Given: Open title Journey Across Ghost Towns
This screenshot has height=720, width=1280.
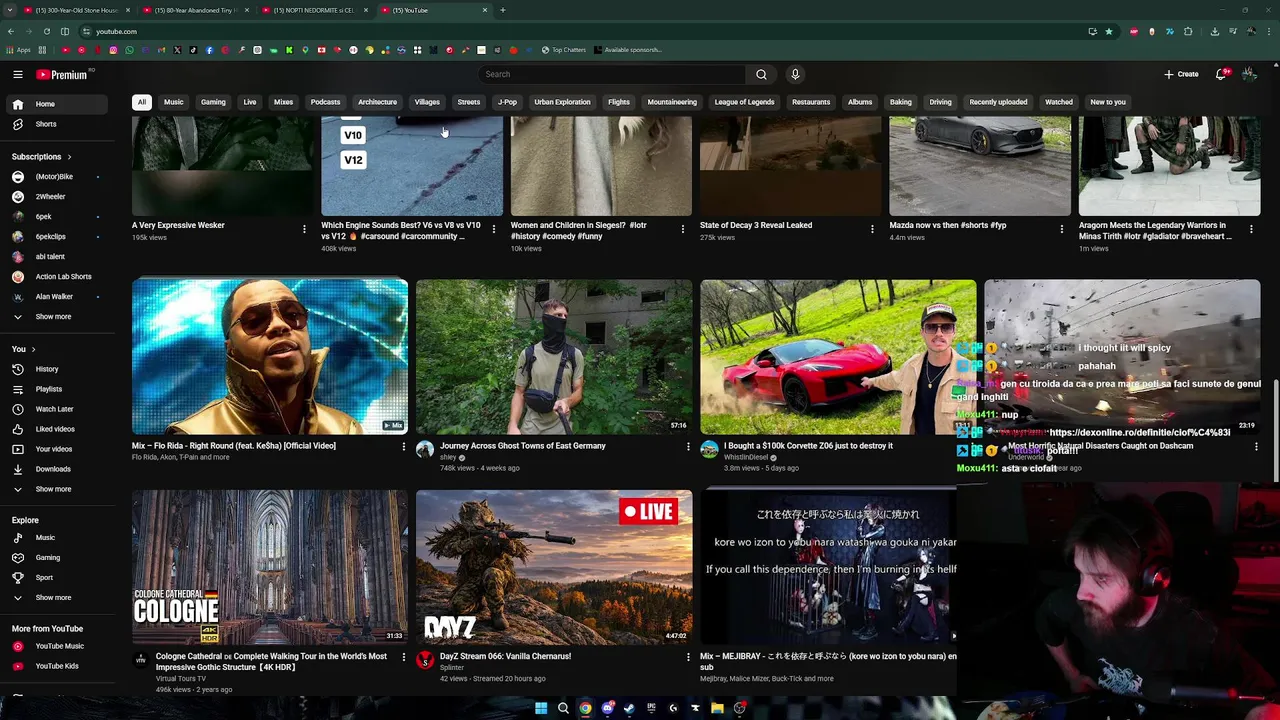Looking at the screenshot, I should pyautogui.click(x=522, y=446).
